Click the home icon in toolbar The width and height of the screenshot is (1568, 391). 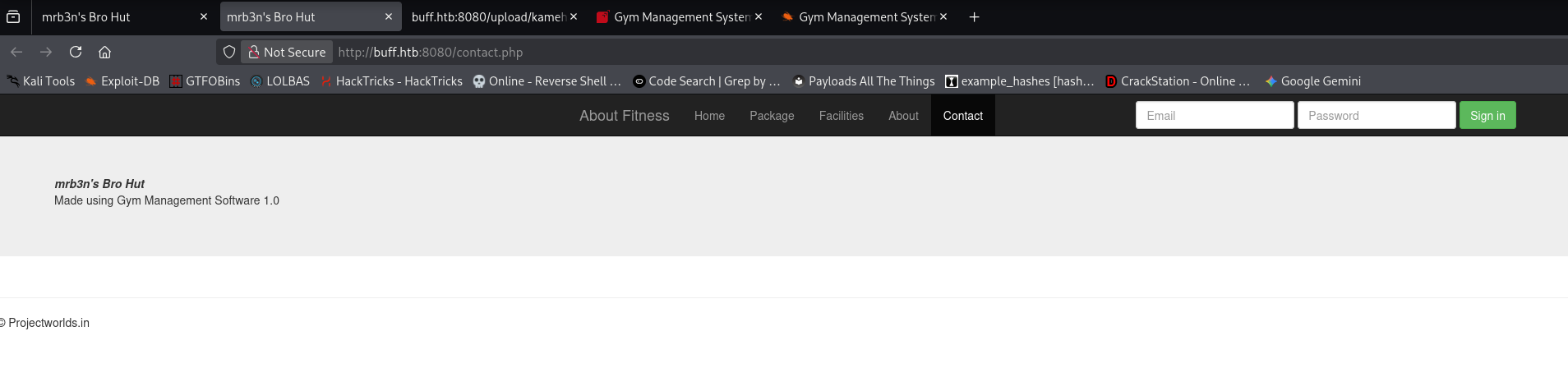(104, 52)
